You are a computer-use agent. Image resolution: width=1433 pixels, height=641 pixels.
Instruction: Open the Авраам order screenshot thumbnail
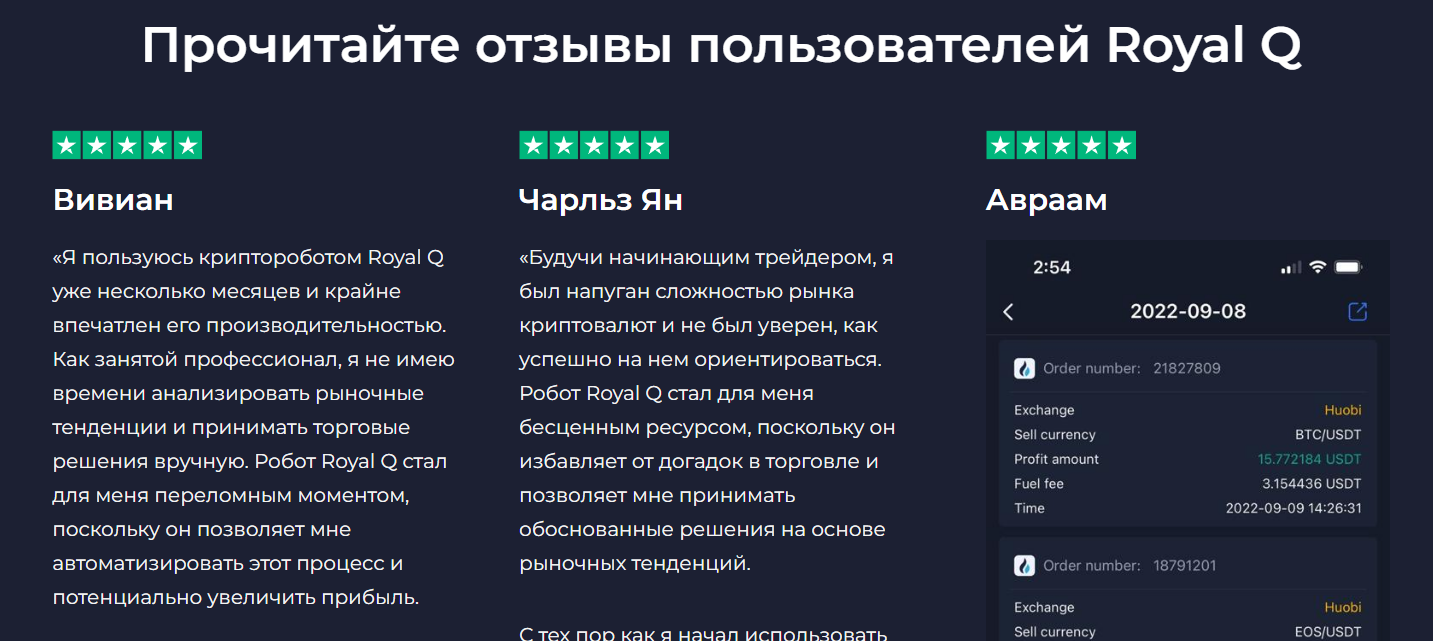(1188, 440)
